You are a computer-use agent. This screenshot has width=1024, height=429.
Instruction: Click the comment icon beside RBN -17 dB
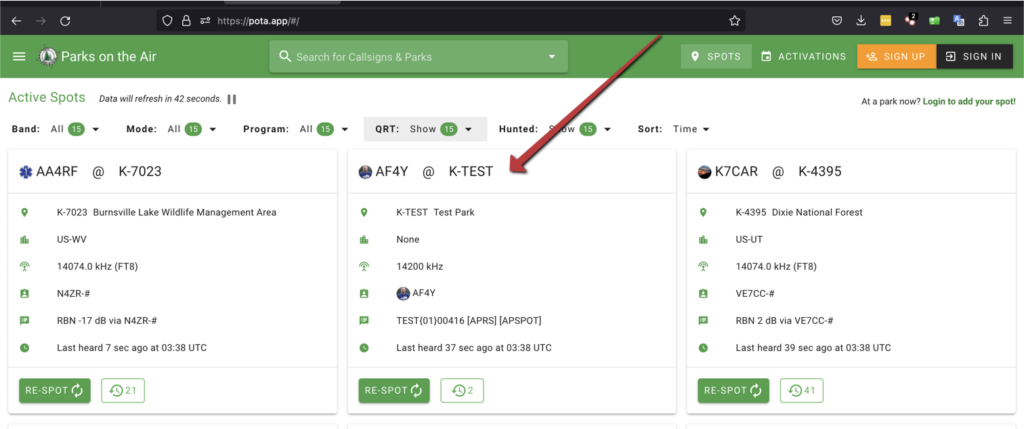coord(25,321)
